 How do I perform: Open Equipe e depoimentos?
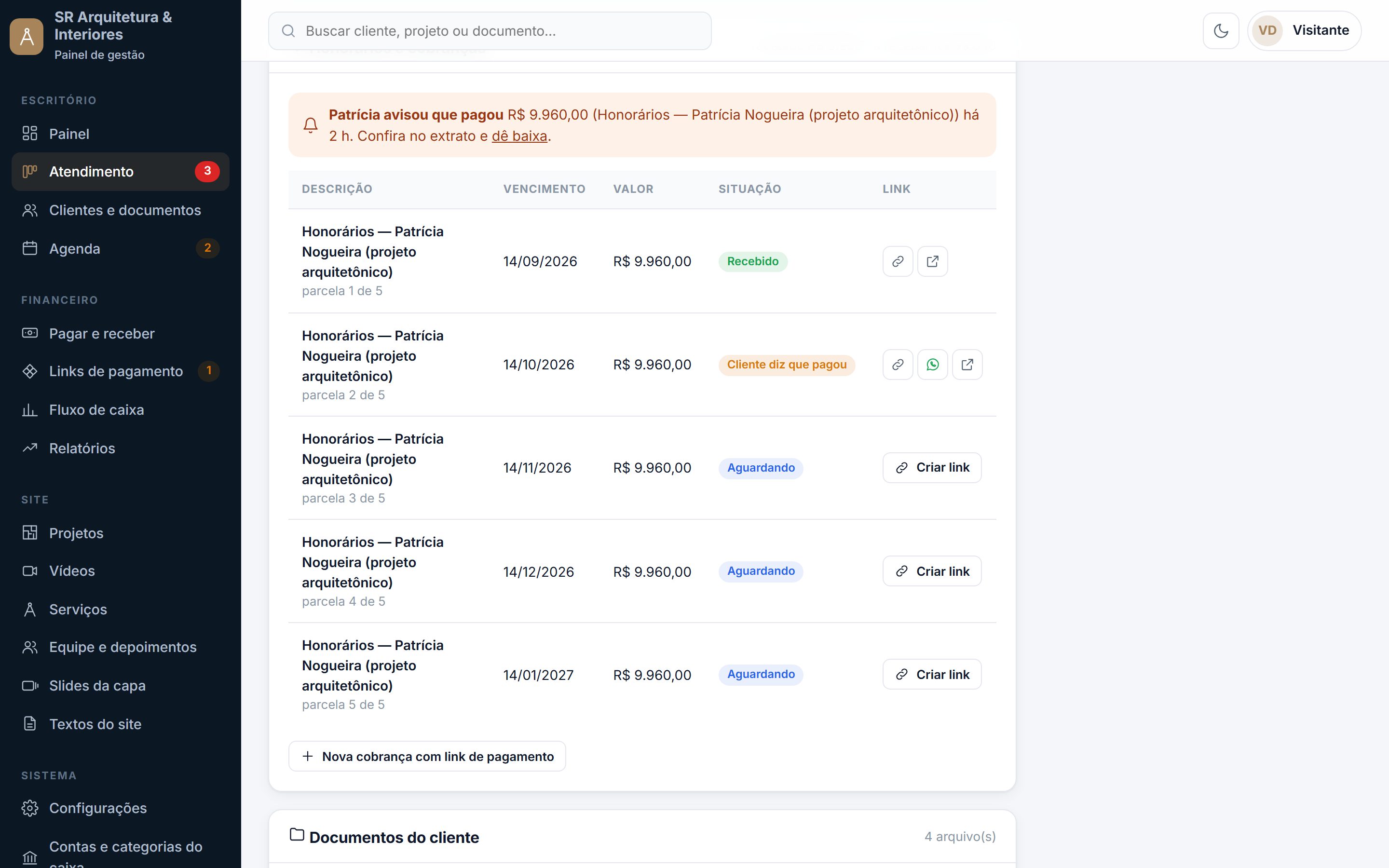pyautogui.click(x=121, y=648)
